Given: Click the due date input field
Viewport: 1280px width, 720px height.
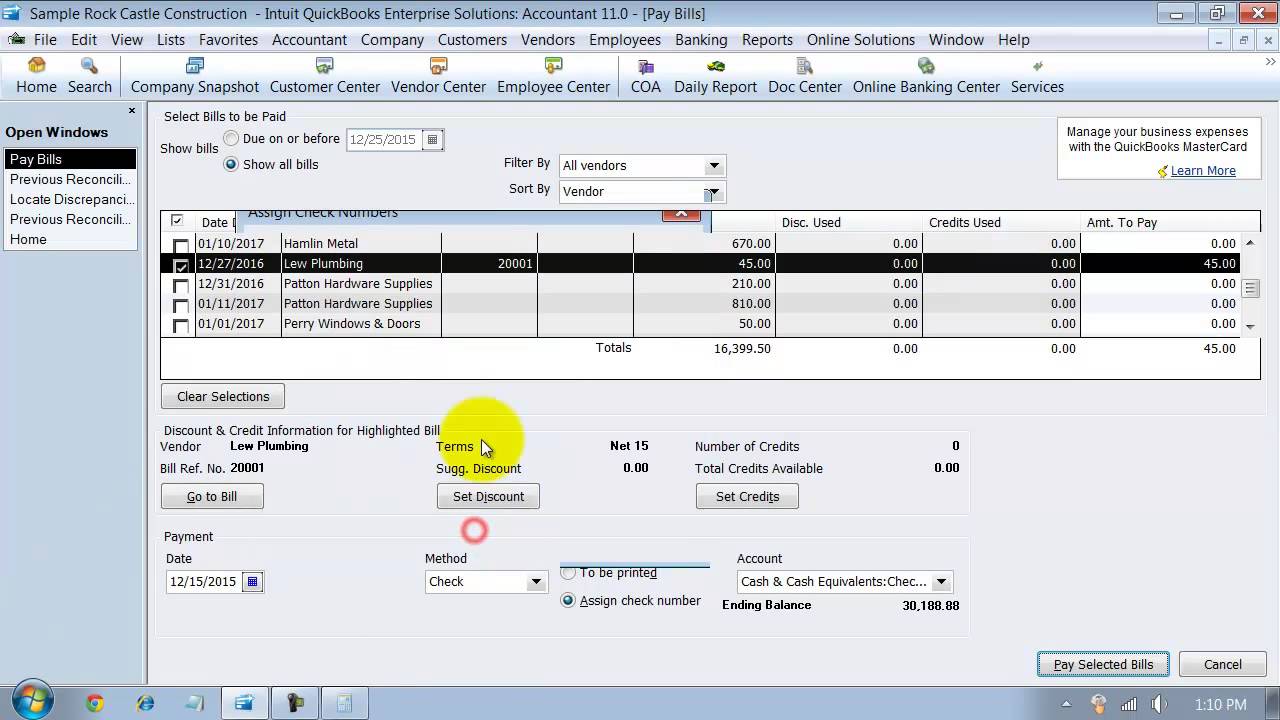Looking at the screenshot, I should (x=384, y=139).
